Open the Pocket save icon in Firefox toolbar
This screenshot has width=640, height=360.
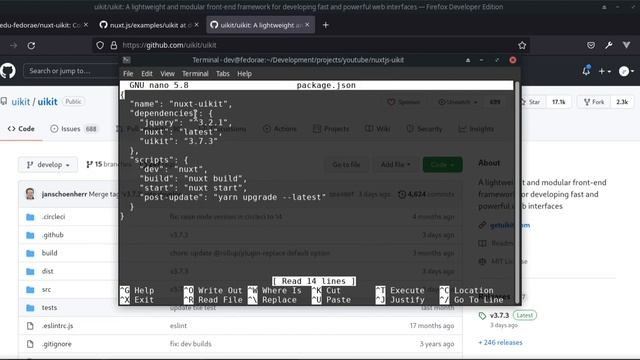(591, 45)
